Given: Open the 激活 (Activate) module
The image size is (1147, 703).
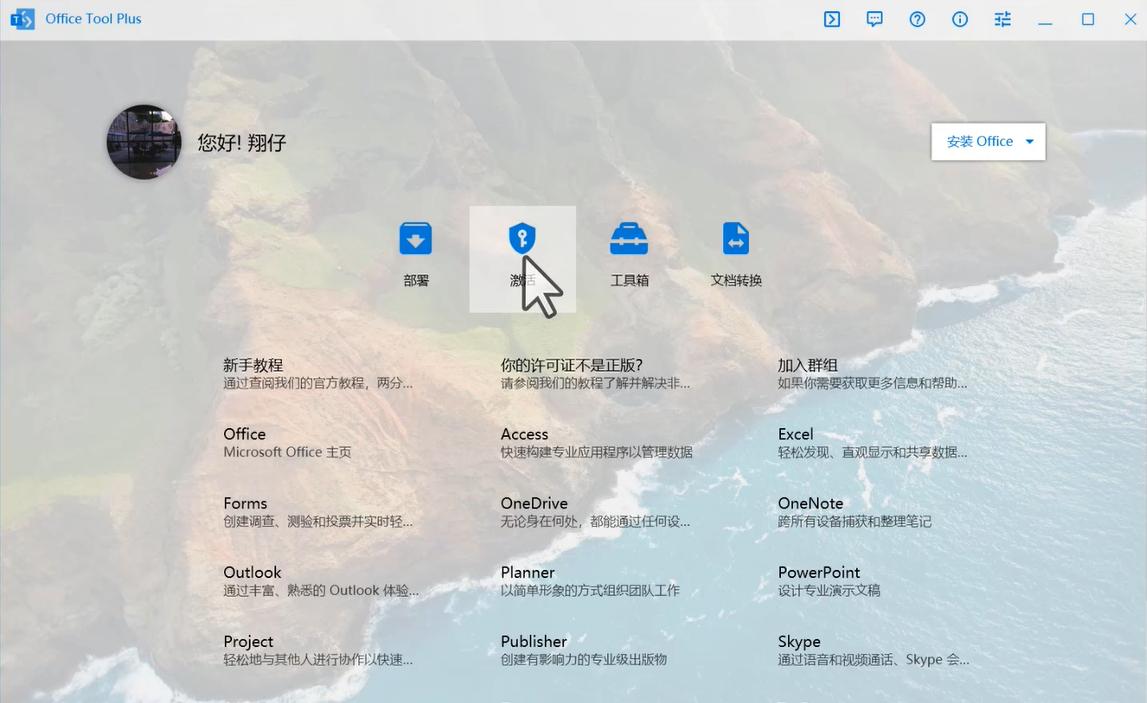Looking at the screenshot, I should [x=522, y=250].
